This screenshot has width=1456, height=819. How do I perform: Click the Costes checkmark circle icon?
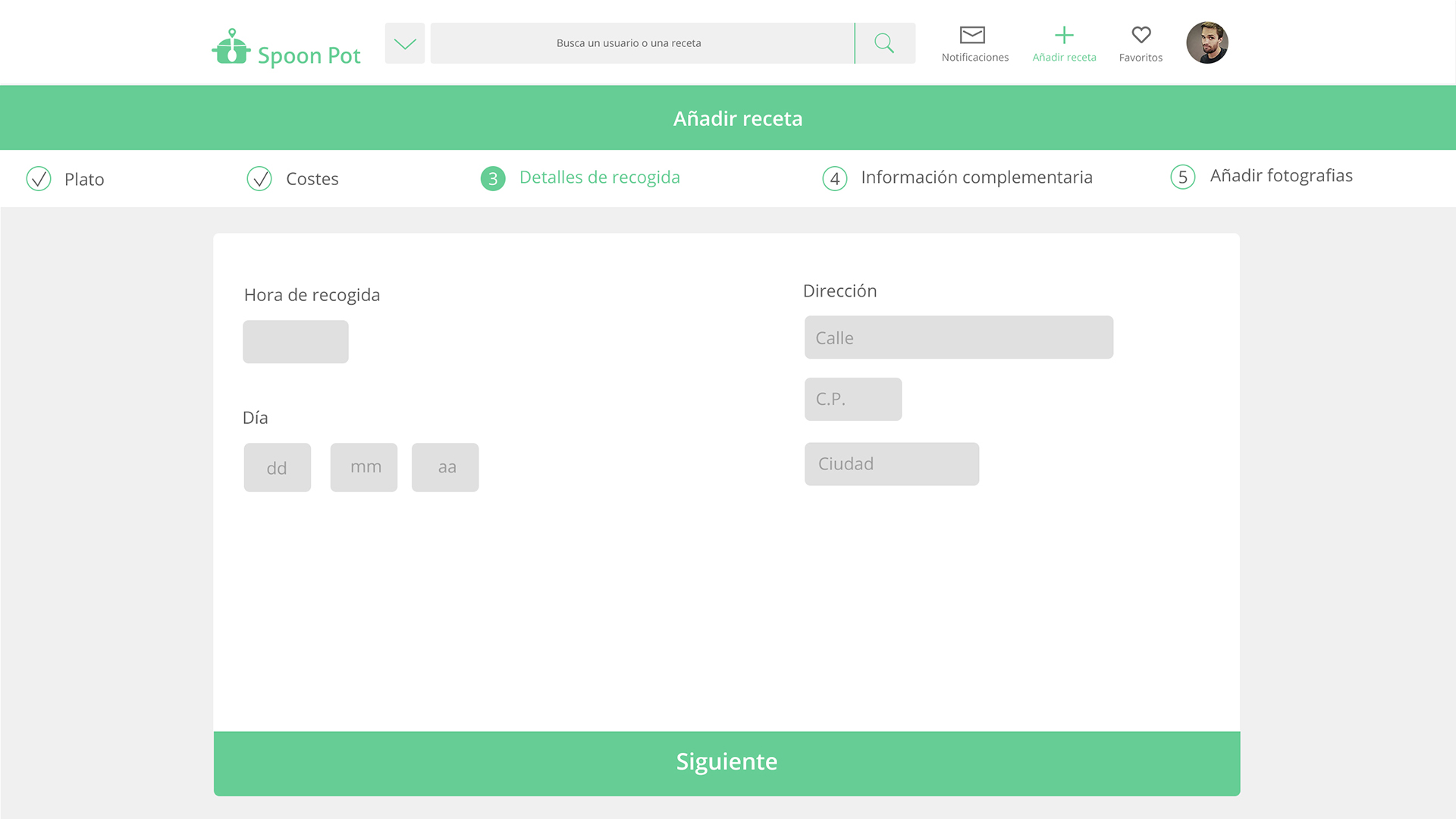pyautogui.click(x=259, y=179)
